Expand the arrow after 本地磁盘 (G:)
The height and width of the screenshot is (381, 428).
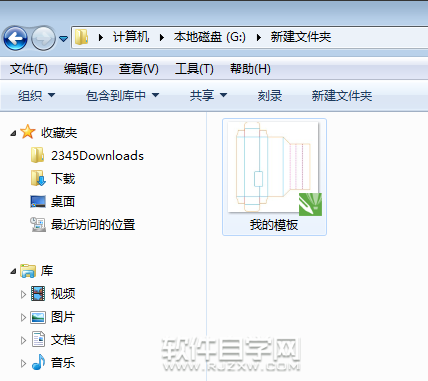pyautogui.click(x=258, y=37)
